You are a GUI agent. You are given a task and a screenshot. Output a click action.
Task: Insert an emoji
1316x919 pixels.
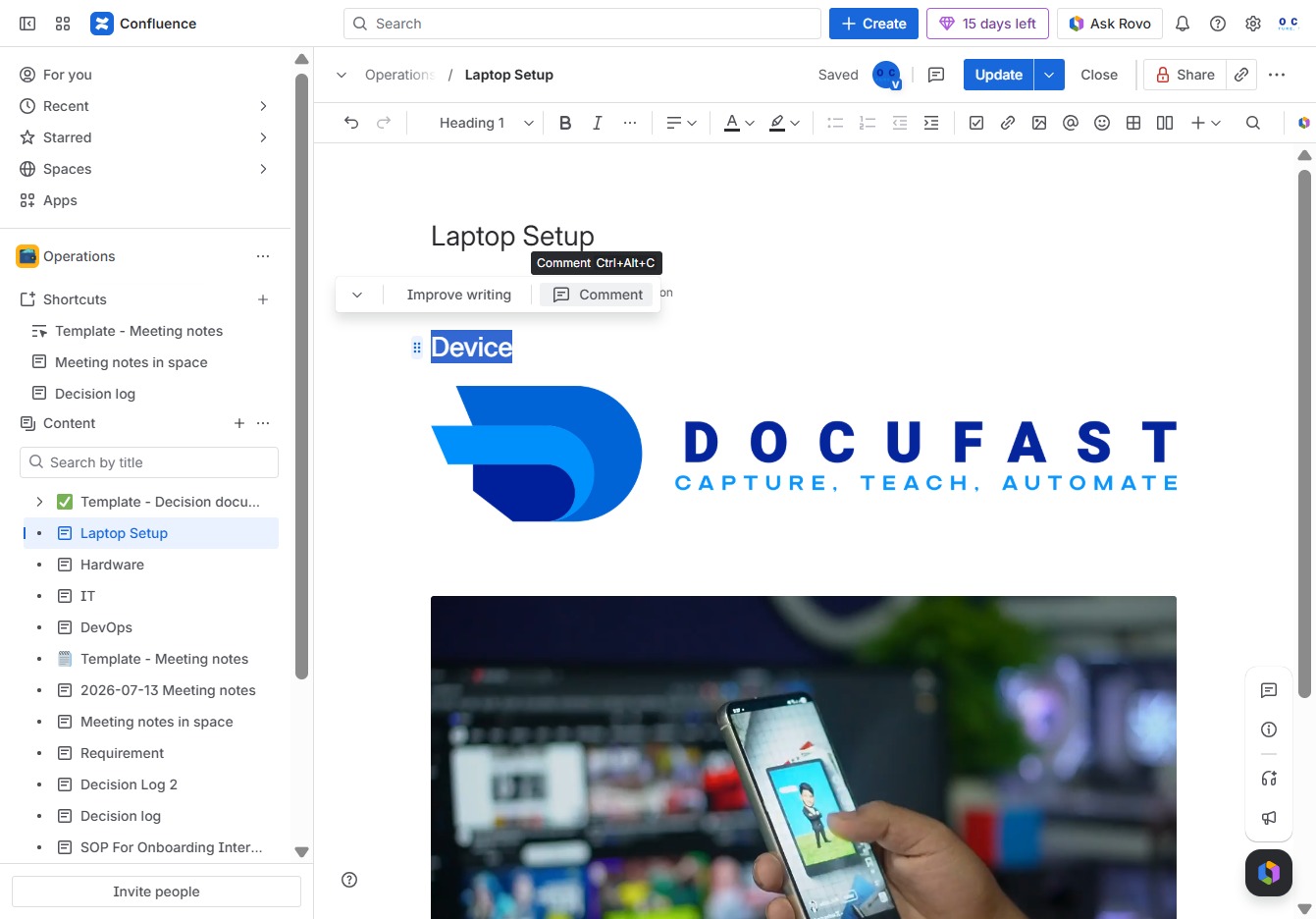pos(1102,123)
